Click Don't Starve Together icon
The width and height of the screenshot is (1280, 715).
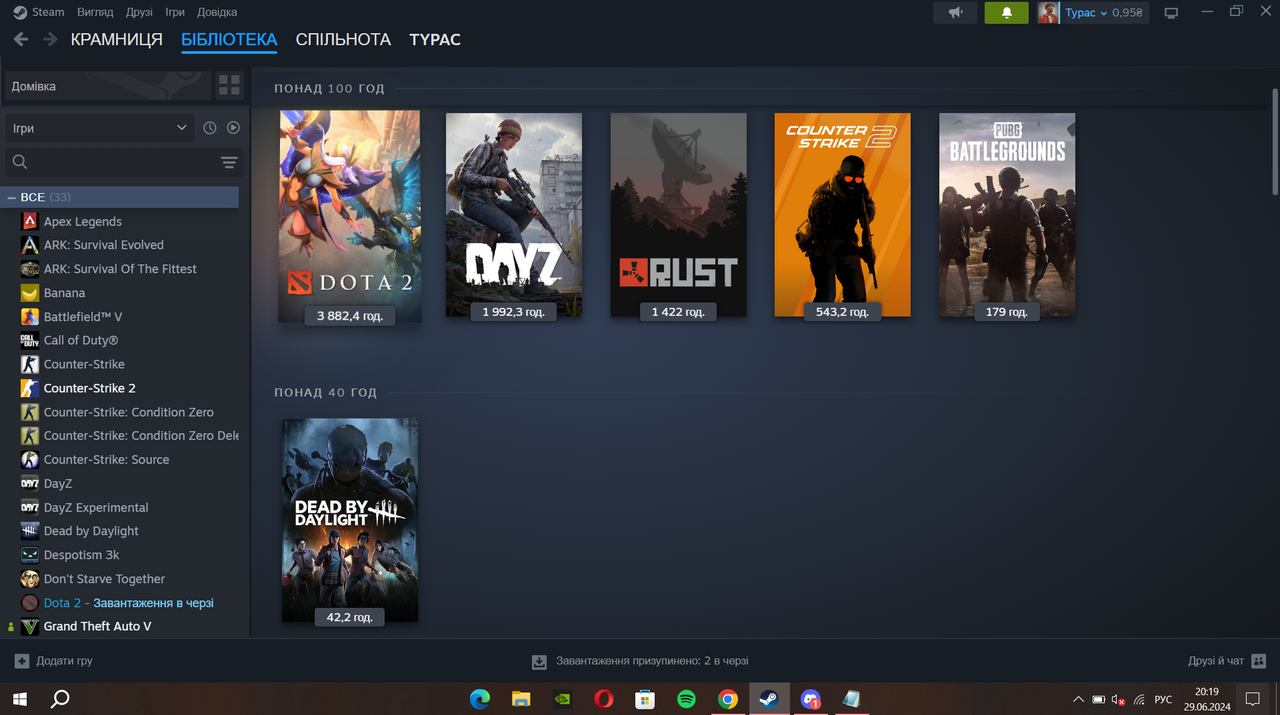(x=30, y=579)
